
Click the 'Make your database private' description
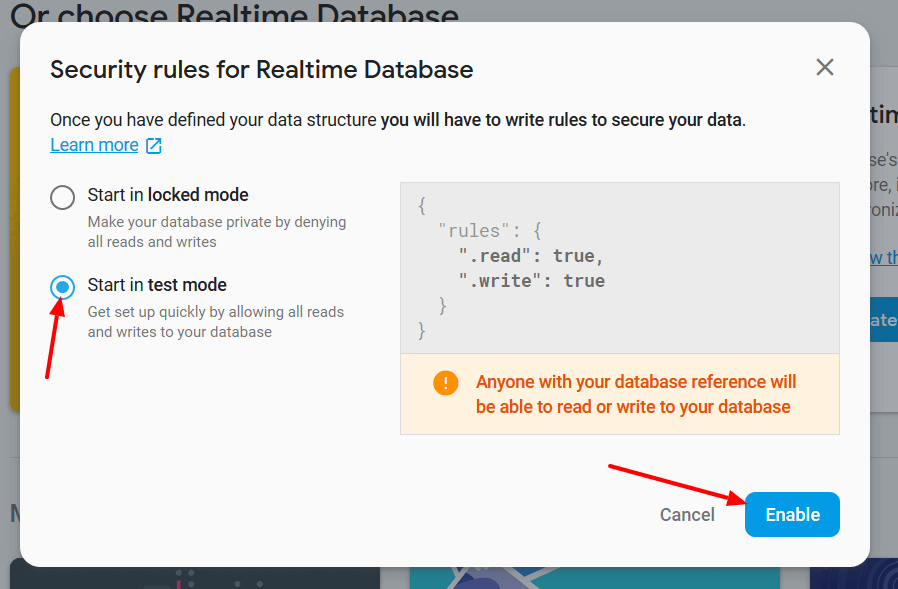(x=216, y=231)
